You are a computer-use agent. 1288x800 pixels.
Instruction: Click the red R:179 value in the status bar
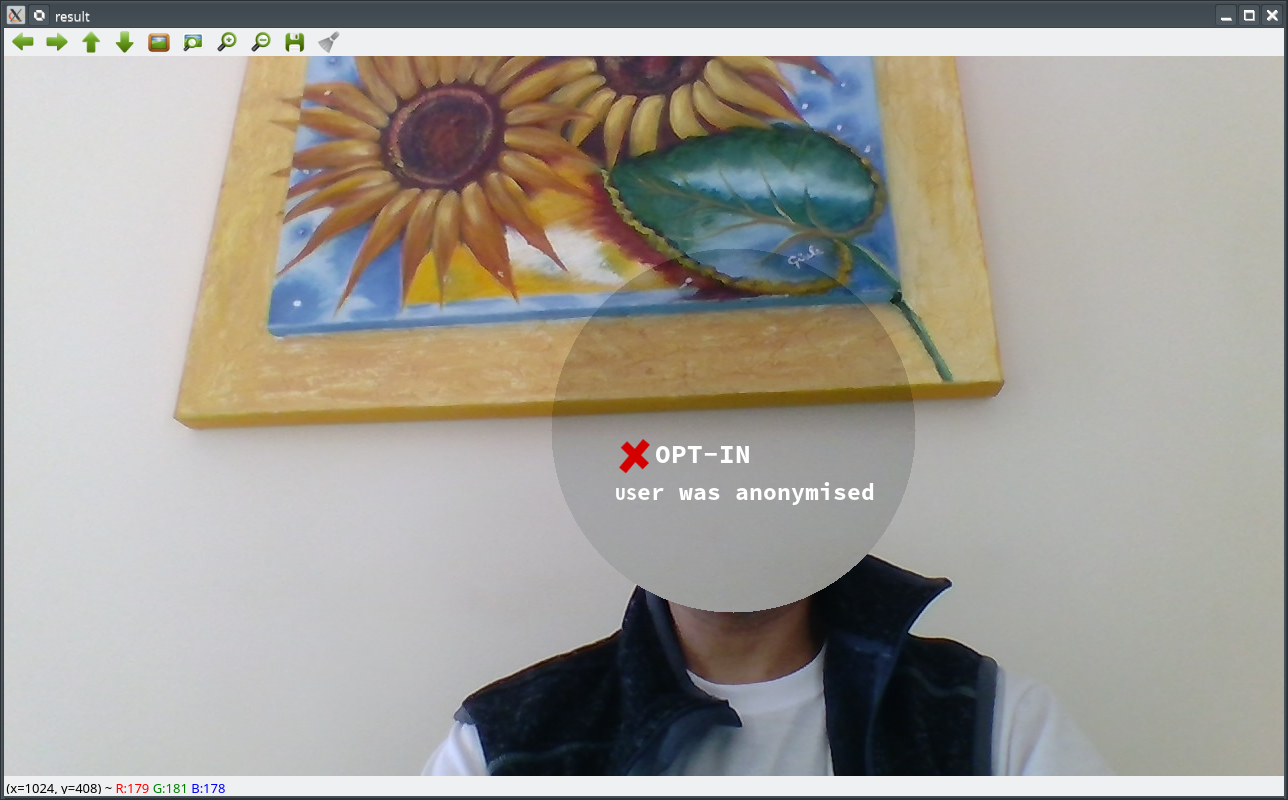click(x=132, y=788)
